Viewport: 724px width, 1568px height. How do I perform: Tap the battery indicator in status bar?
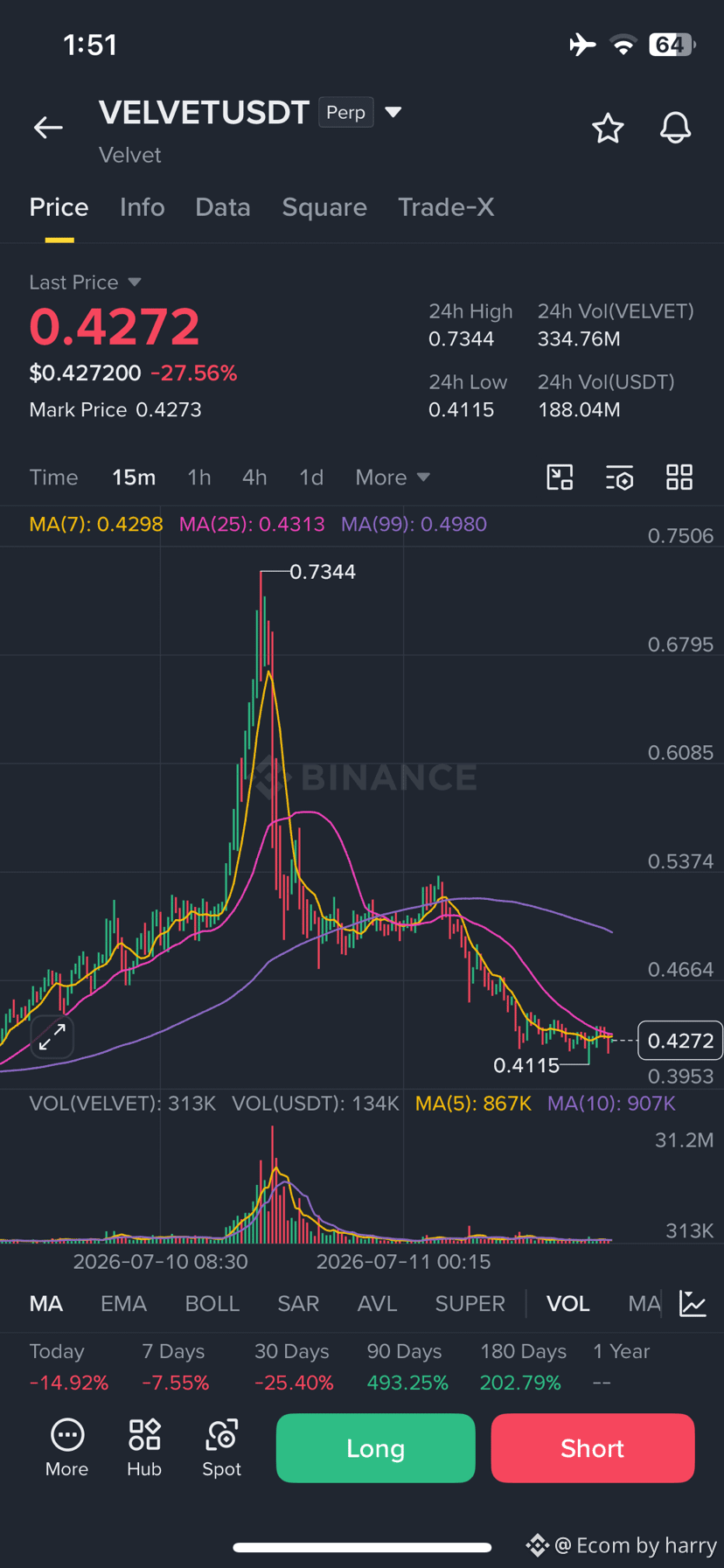pyautogui.click(x=672, y=45)
